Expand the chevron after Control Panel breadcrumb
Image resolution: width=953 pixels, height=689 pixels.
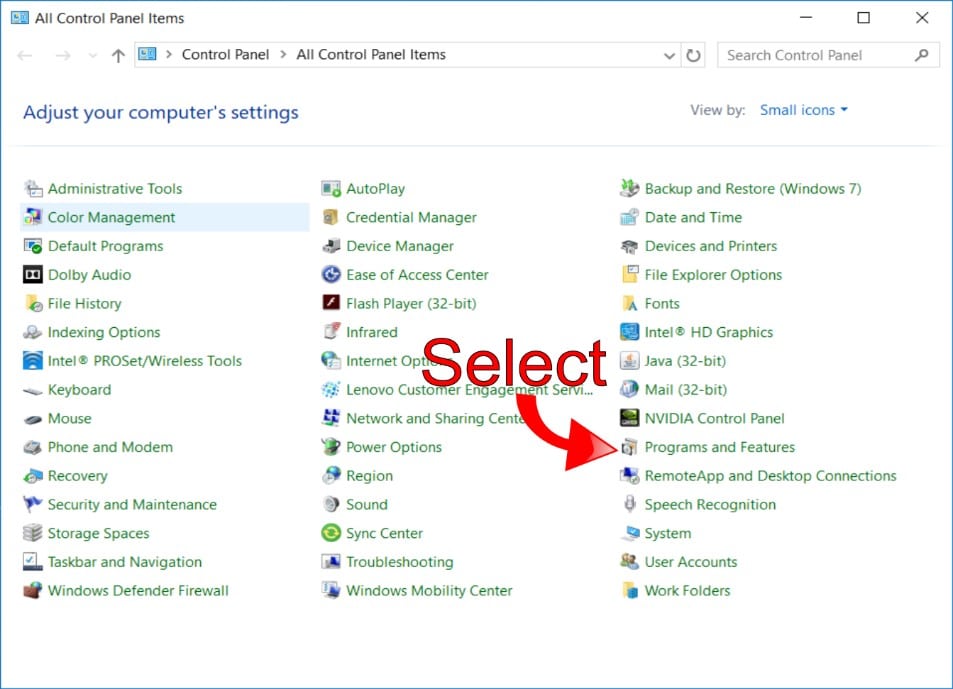click(283, 55)
